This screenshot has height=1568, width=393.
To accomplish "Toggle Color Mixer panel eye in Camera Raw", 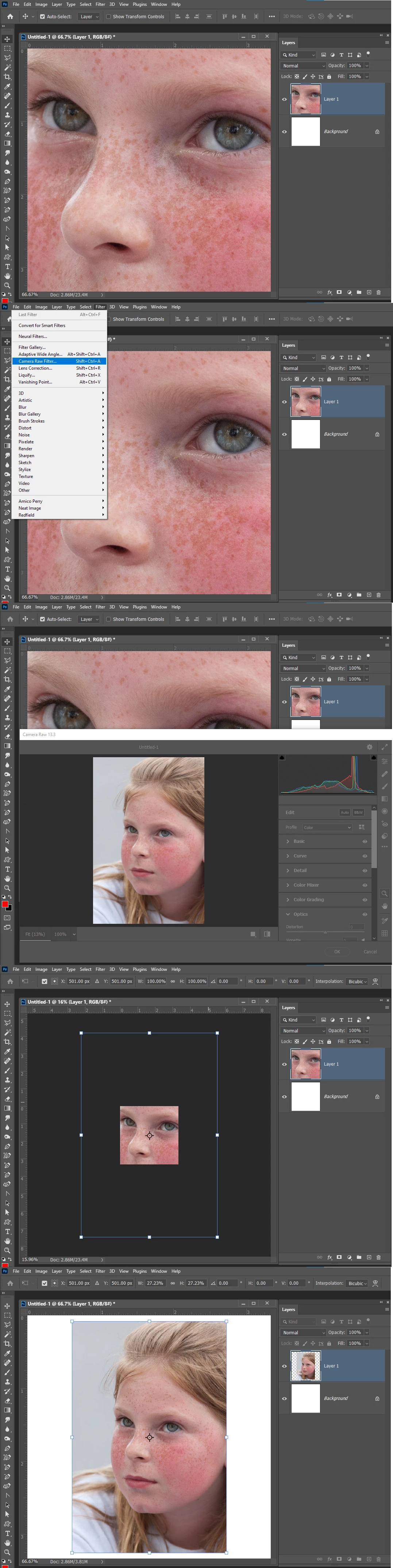I will tap(365, 885).
